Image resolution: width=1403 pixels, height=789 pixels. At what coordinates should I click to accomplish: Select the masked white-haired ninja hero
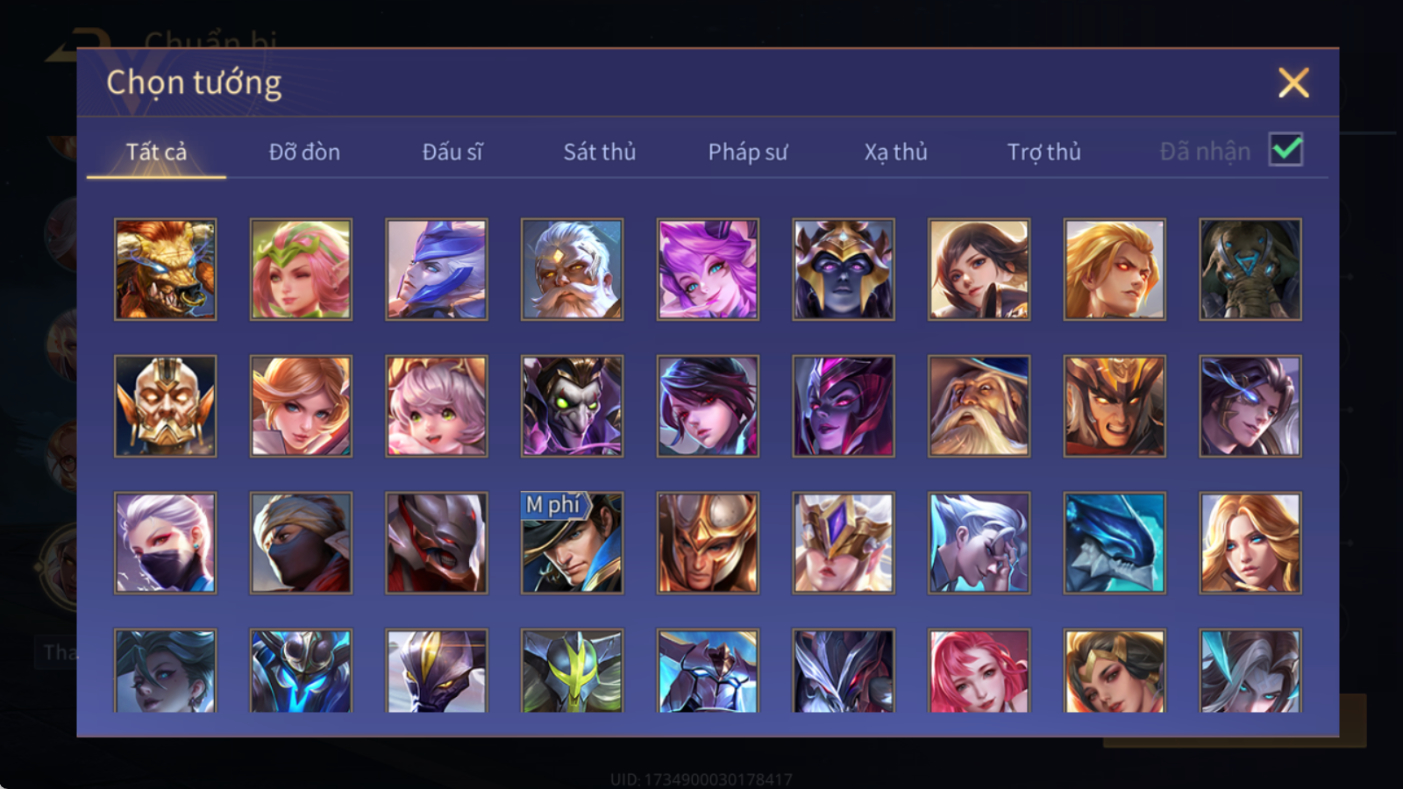click(165, 543)
